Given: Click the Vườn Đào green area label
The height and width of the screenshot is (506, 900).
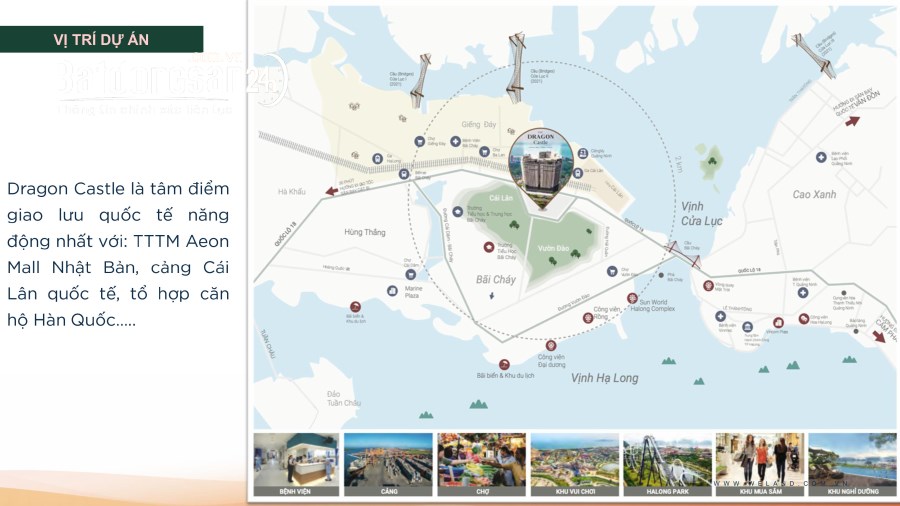Looking at the screenshot, I should coord(553,248).
